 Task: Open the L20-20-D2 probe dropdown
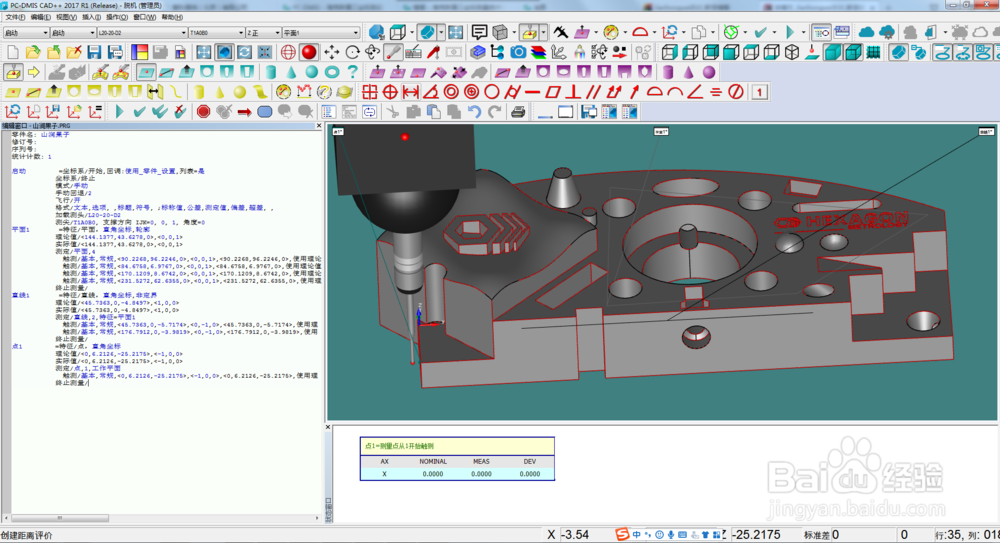184,33
